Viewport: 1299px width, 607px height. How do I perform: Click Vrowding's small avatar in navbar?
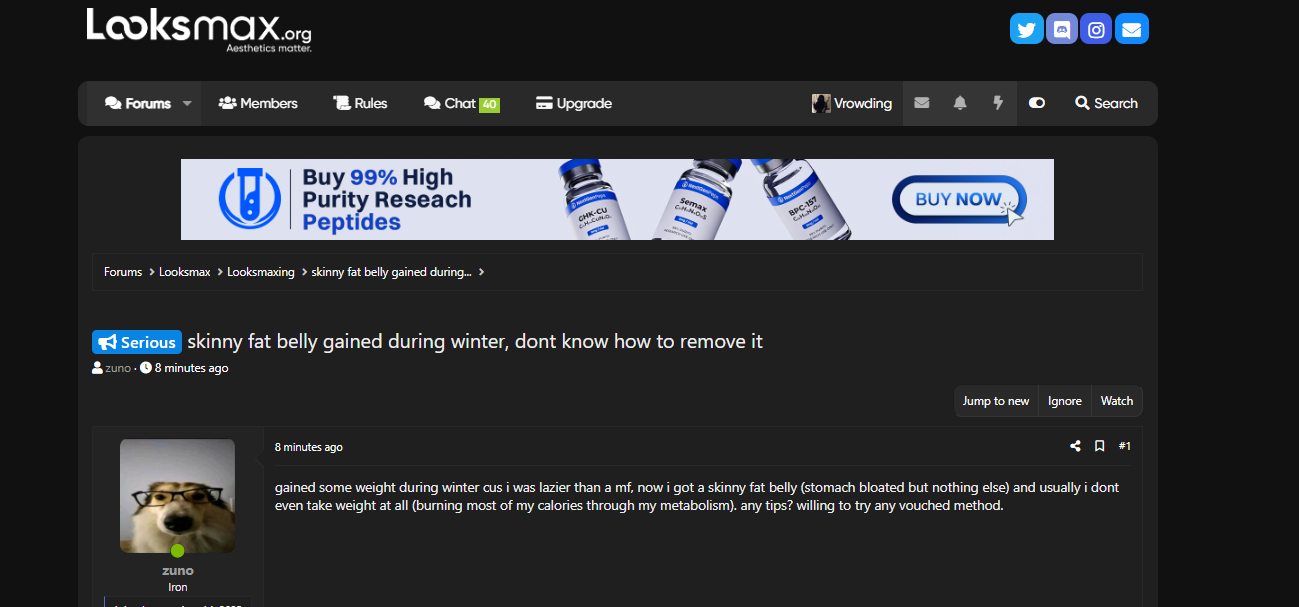coord(821,103)
